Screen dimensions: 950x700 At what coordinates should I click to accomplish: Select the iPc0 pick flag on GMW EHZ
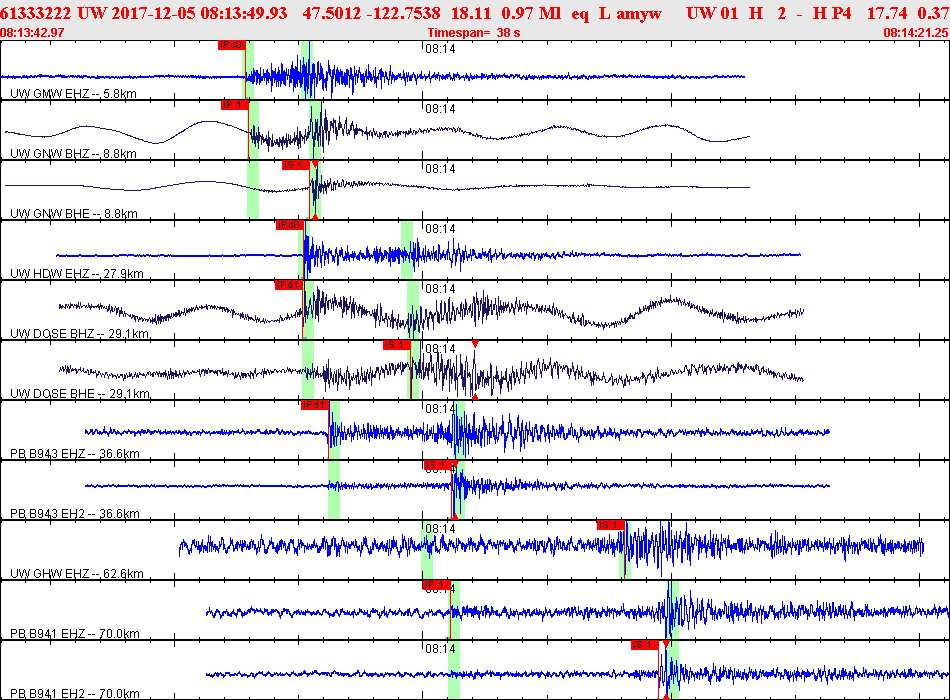231,45
